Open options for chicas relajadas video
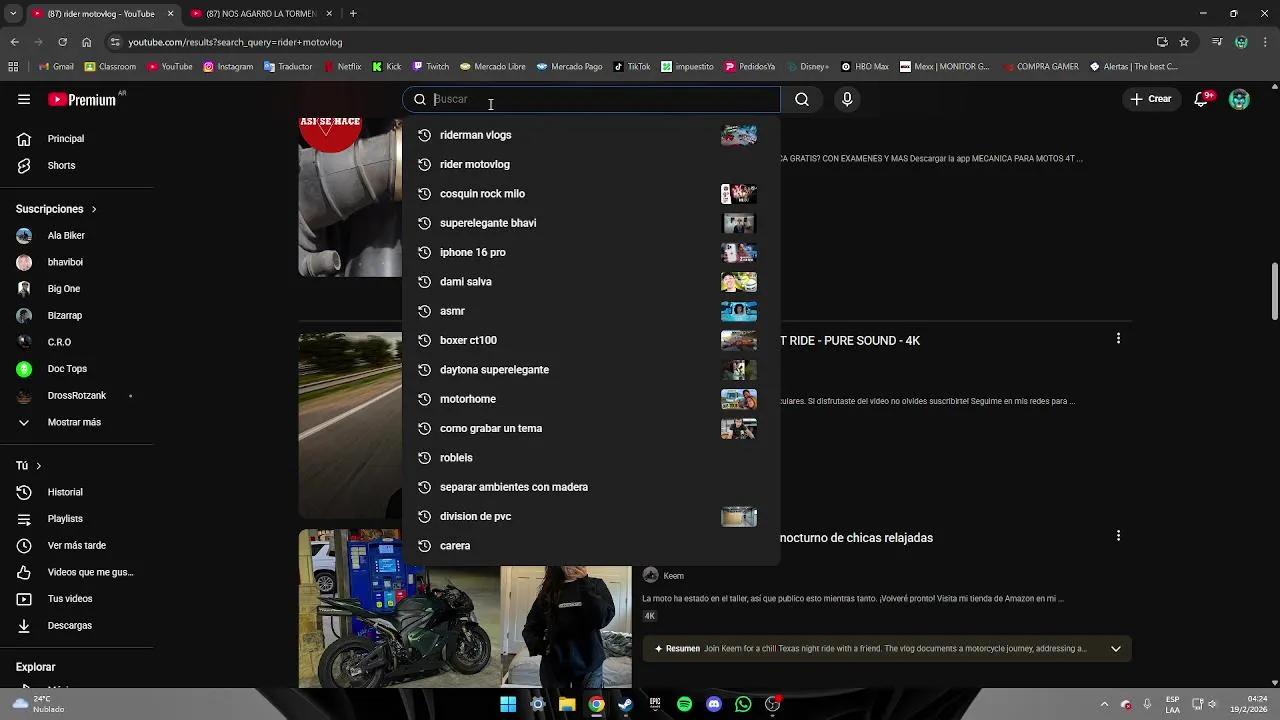The width and height of the screenshot is (1280, 720). coord(1118,536)
